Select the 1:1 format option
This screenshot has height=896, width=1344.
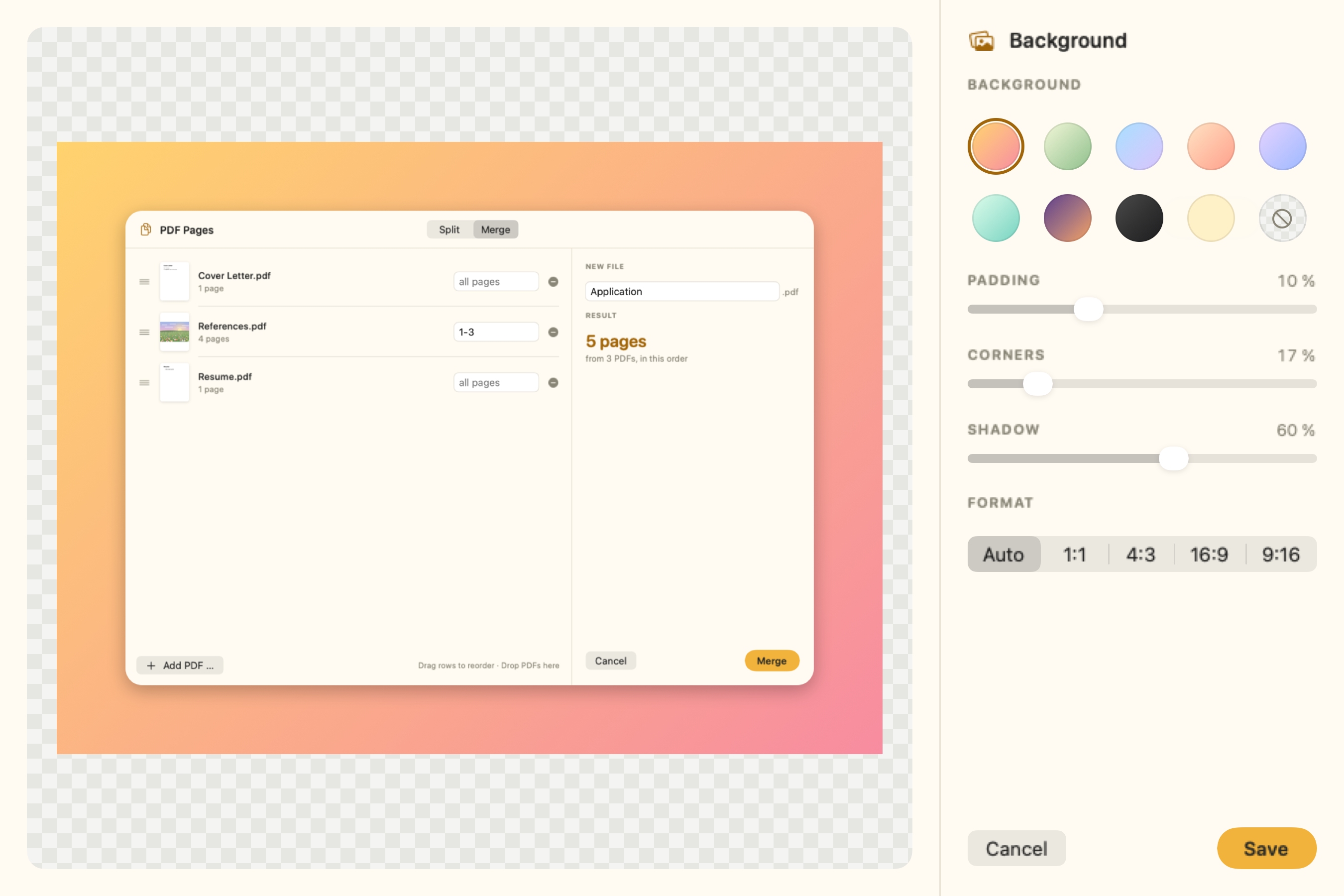click(1074, 555)
